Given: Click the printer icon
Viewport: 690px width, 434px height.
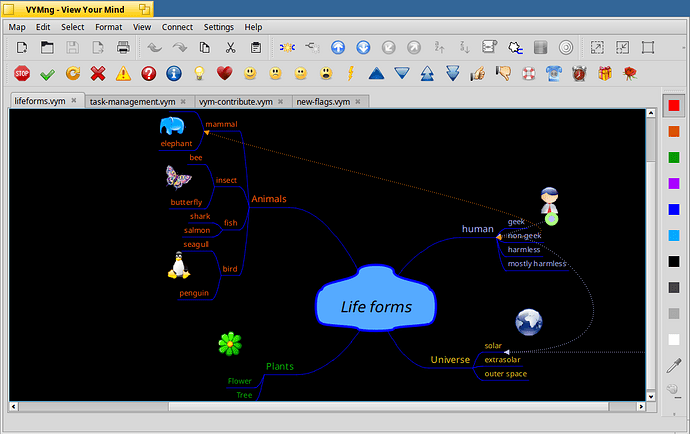Looking at the screenshot, I should pos(123,47).
